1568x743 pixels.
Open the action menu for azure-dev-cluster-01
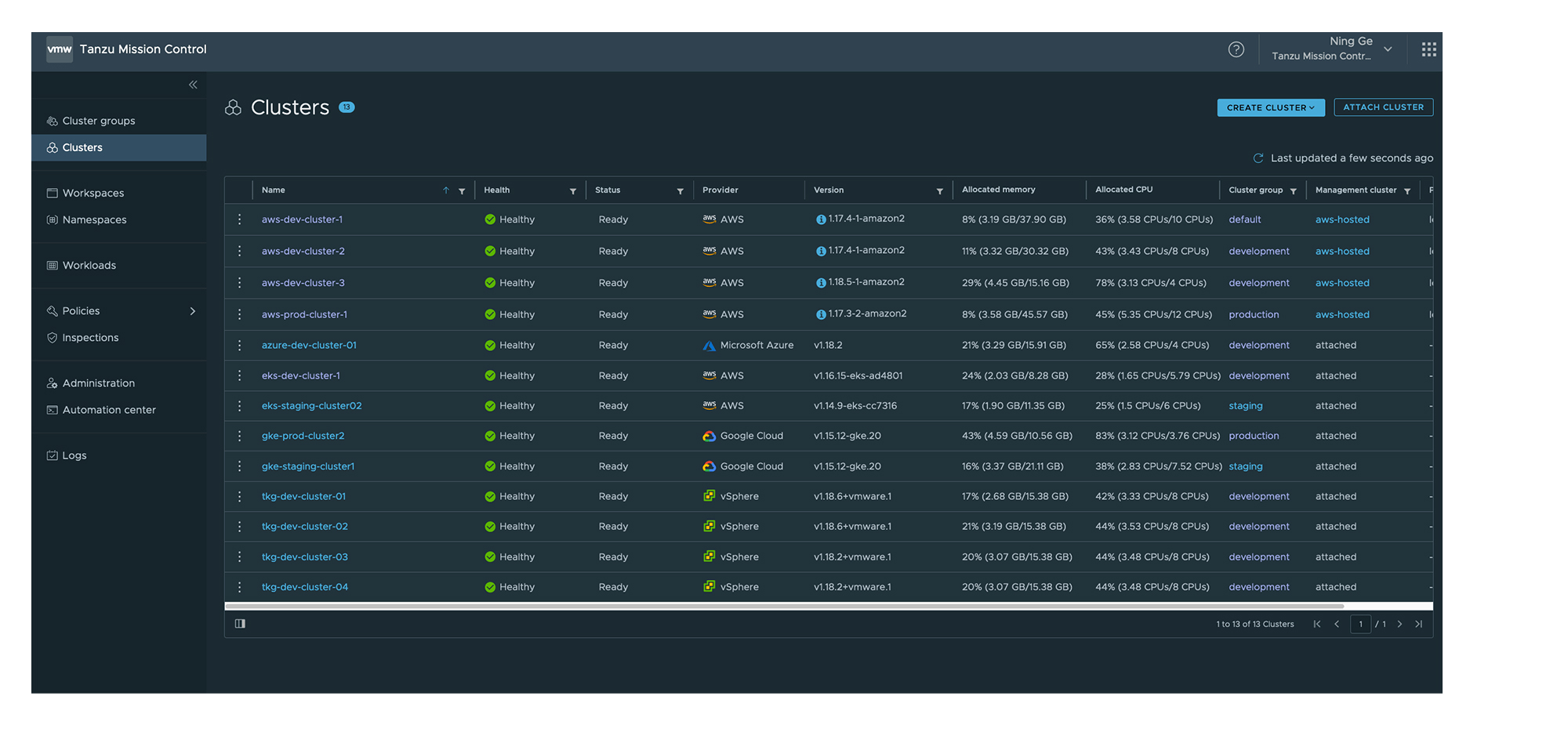[240, 345]
